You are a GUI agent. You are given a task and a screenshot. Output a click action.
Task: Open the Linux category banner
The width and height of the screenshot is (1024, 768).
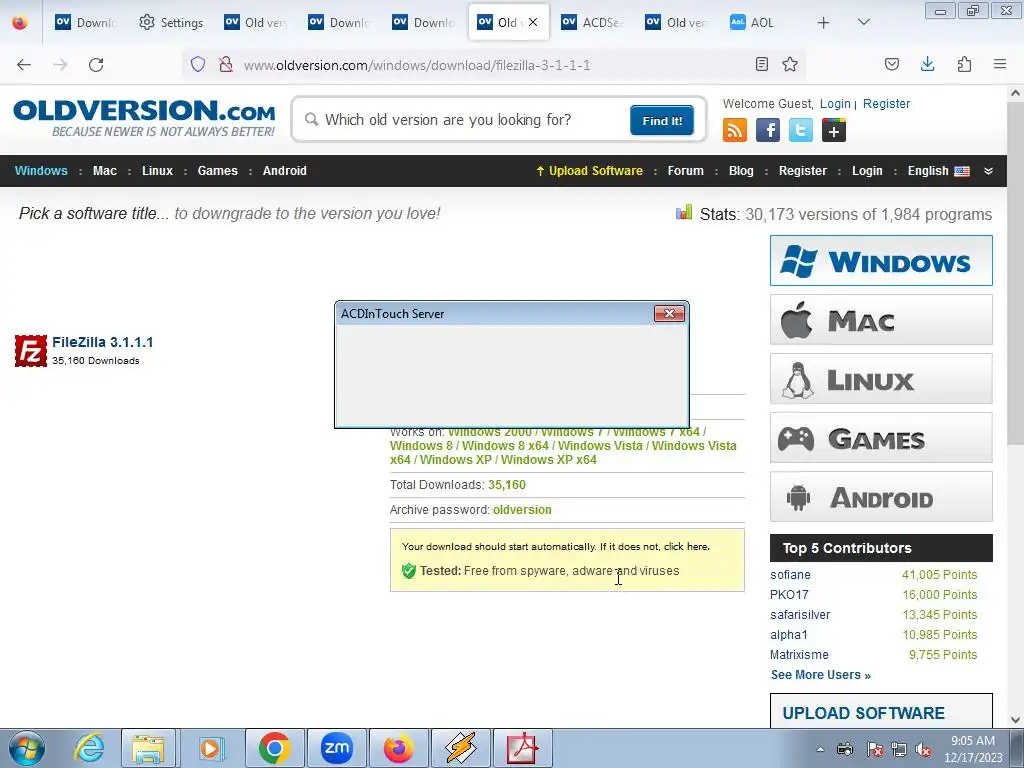[881, 379]
